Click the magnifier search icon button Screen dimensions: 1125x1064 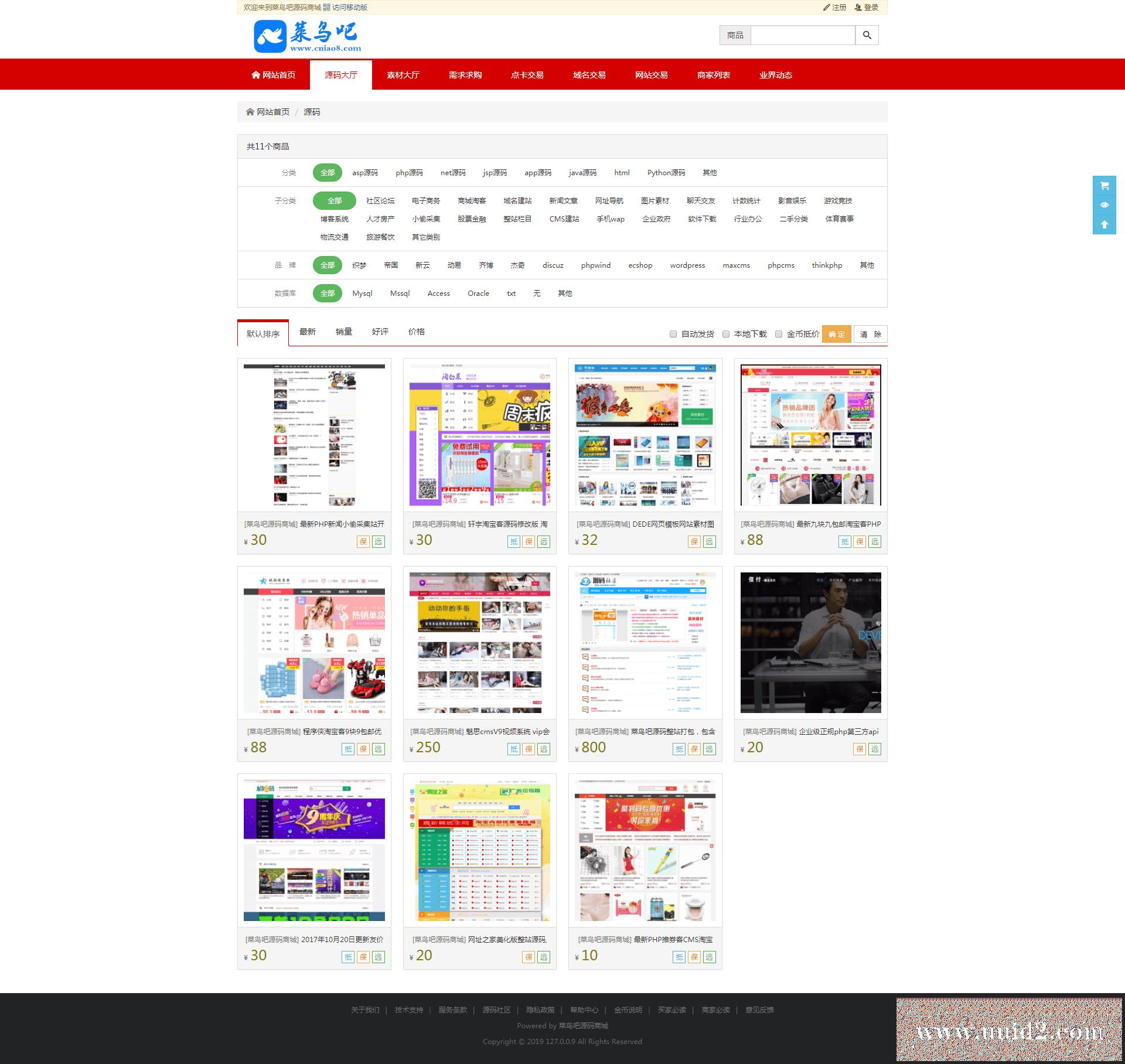click(x=867, y=35)
